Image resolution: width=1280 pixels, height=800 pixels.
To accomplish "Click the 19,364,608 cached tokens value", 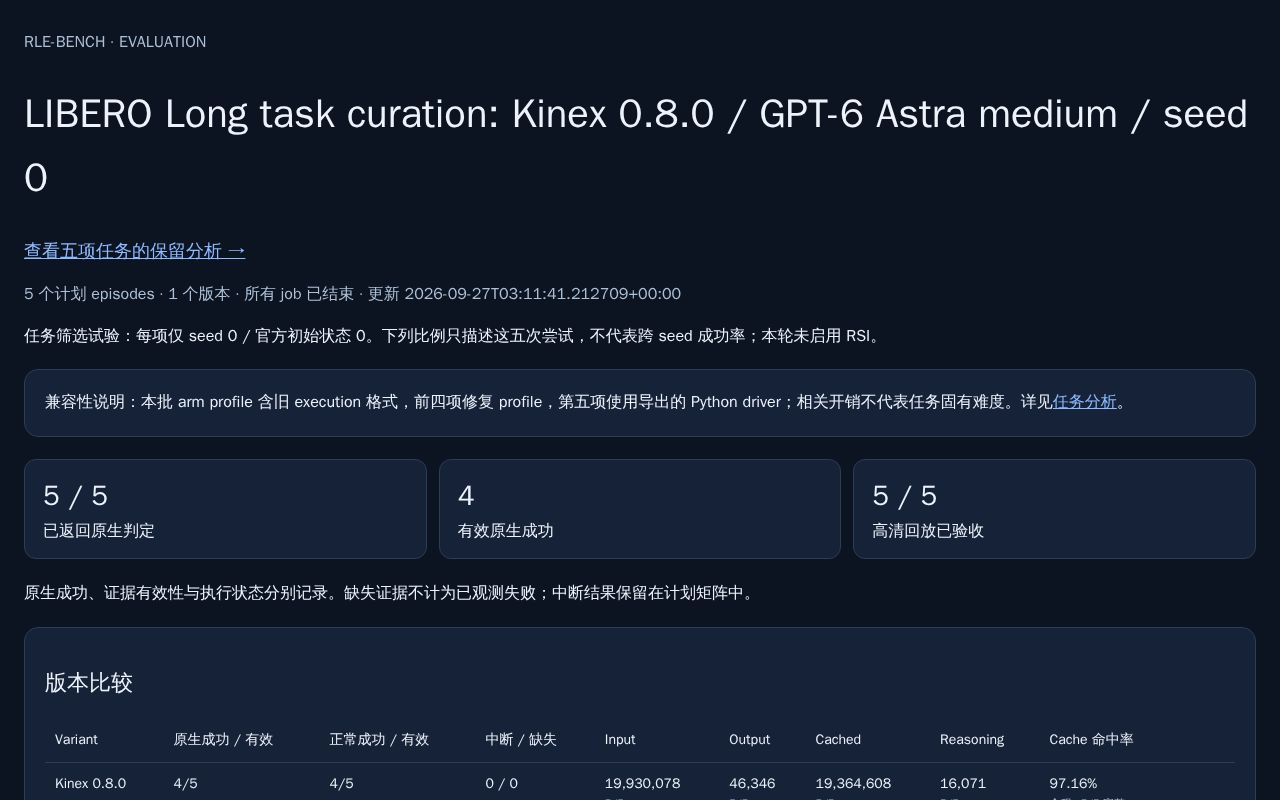I will (853, 784).
